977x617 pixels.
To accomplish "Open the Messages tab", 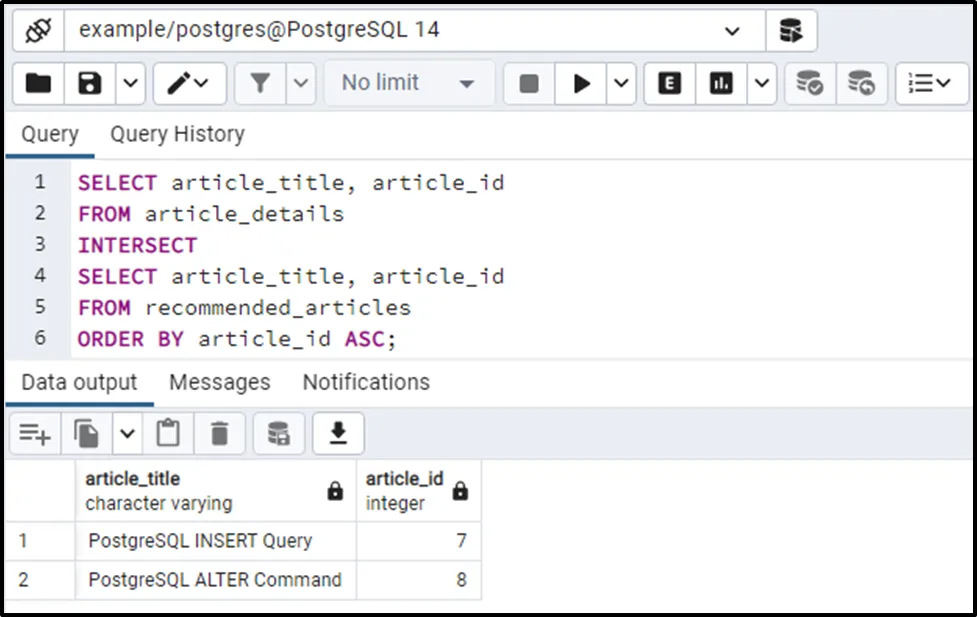I will tap(219, 382).
